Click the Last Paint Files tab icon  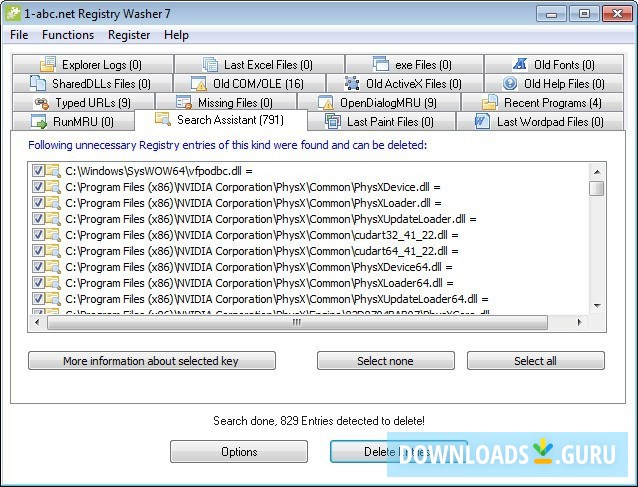(333, 121)
